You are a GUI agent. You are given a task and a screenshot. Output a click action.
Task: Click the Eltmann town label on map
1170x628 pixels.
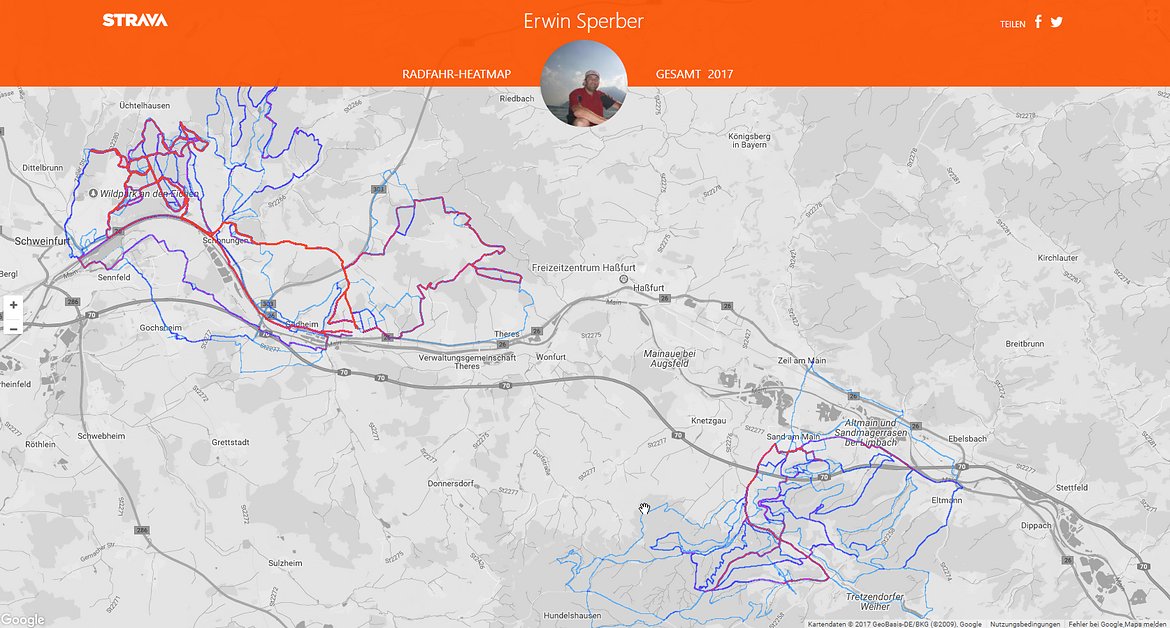click(946, 500)
